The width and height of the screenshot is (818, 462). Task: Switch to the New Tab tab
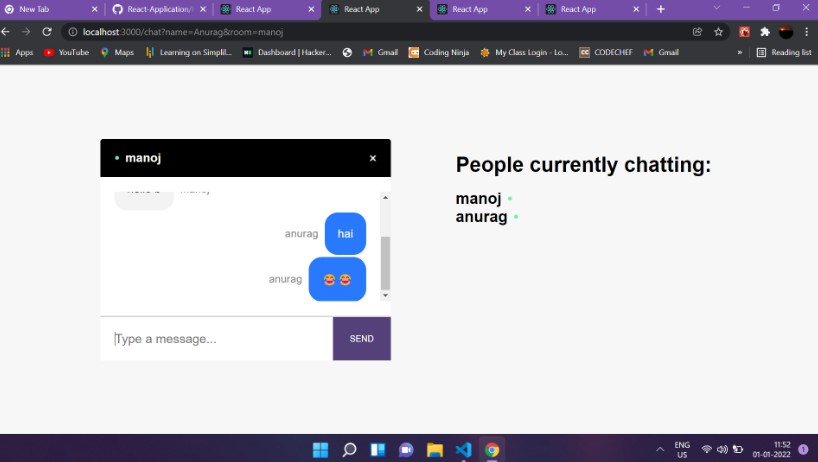click(x=51, y=9)
